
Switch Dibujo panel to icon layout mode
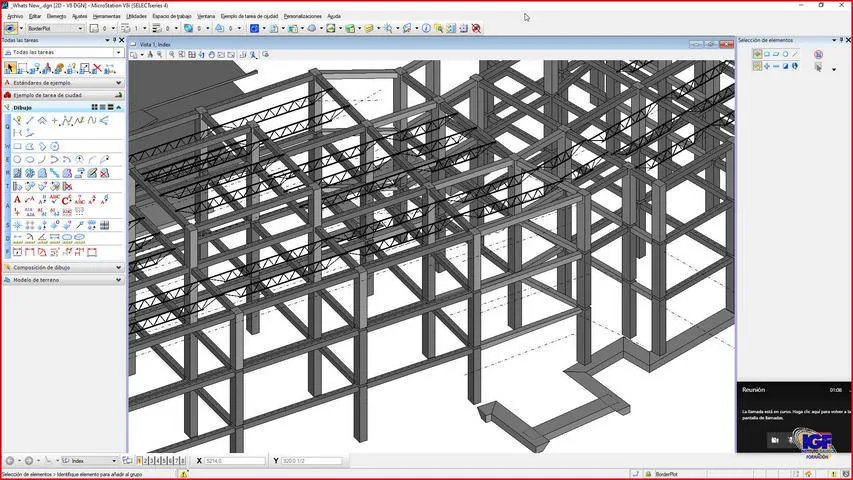[95, 108]
